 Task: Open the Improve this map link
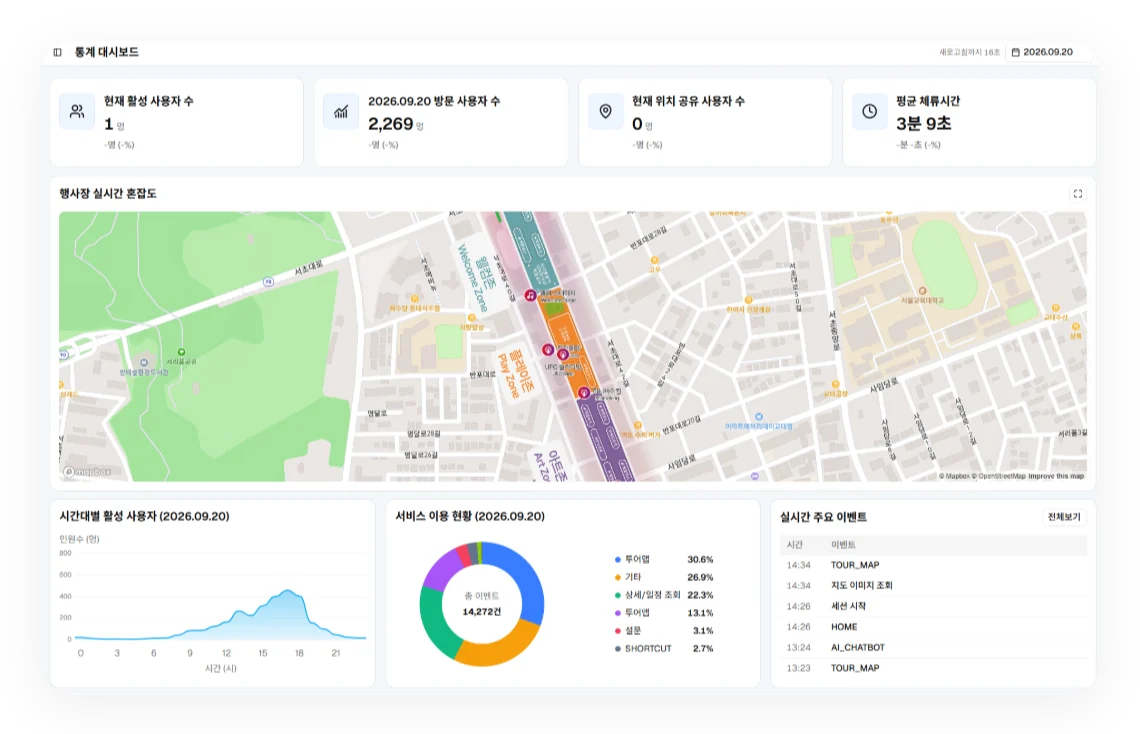click(1056, 476)
